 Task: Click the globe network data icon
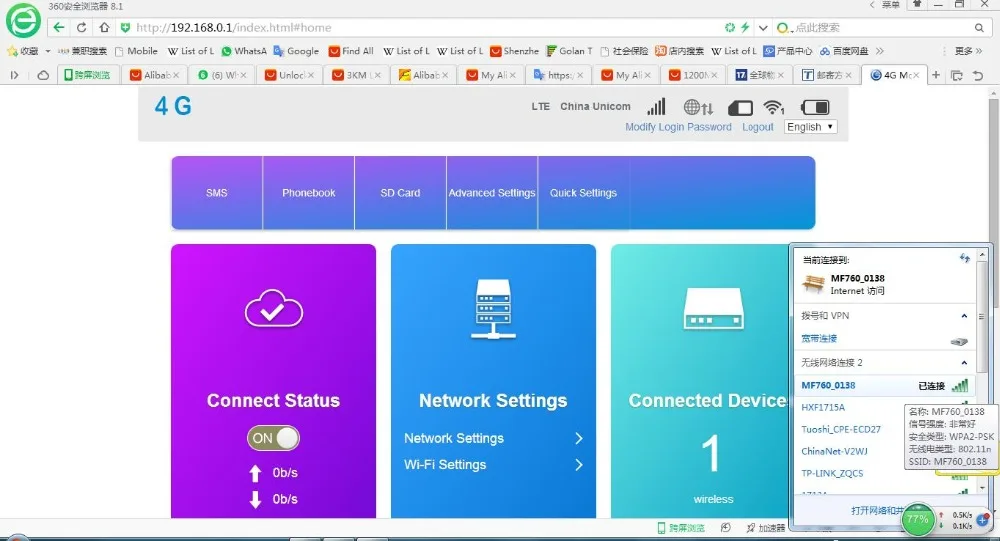click(698, 107)
